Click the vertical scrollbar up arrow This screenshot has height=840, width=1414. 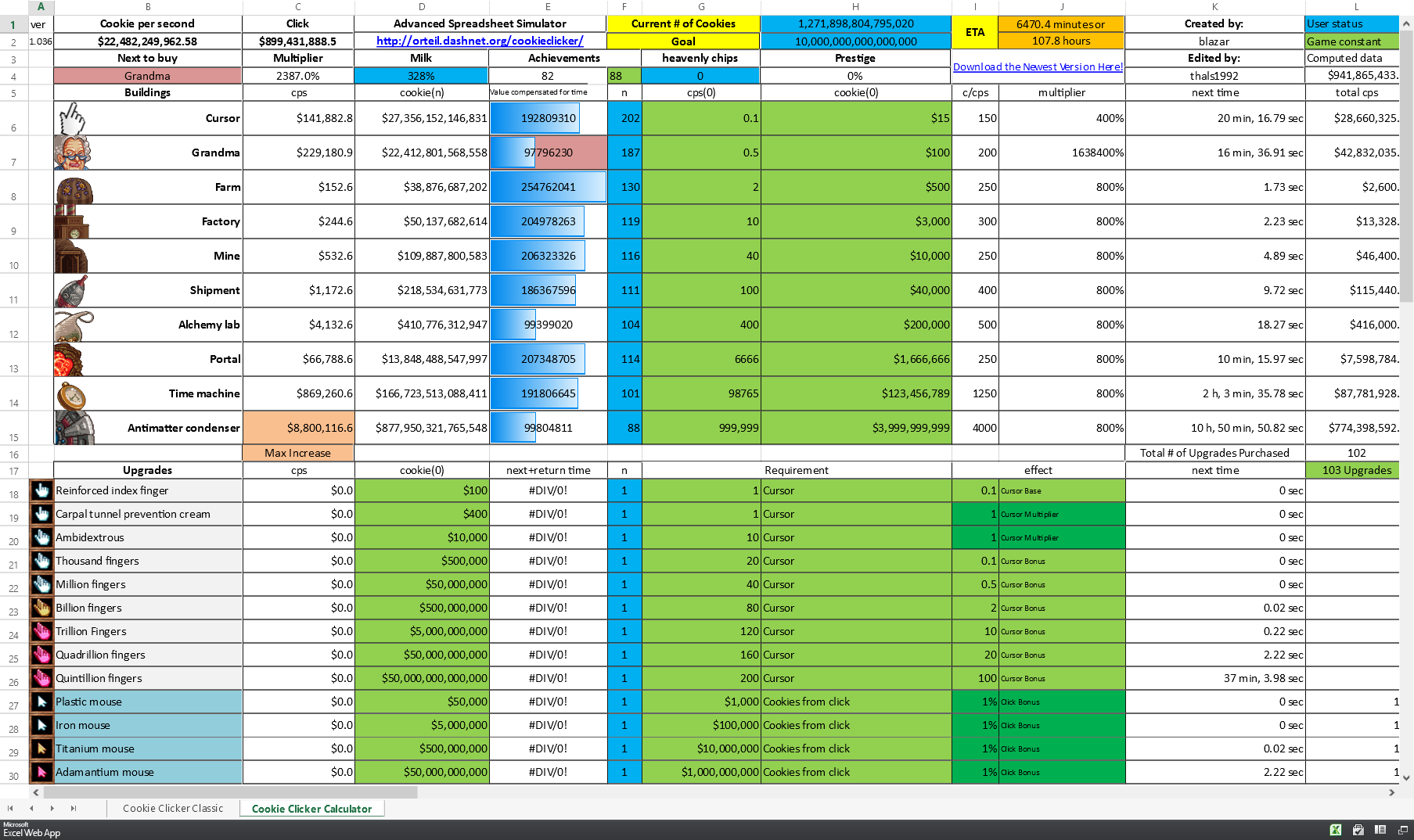(x=1406, y=23)
